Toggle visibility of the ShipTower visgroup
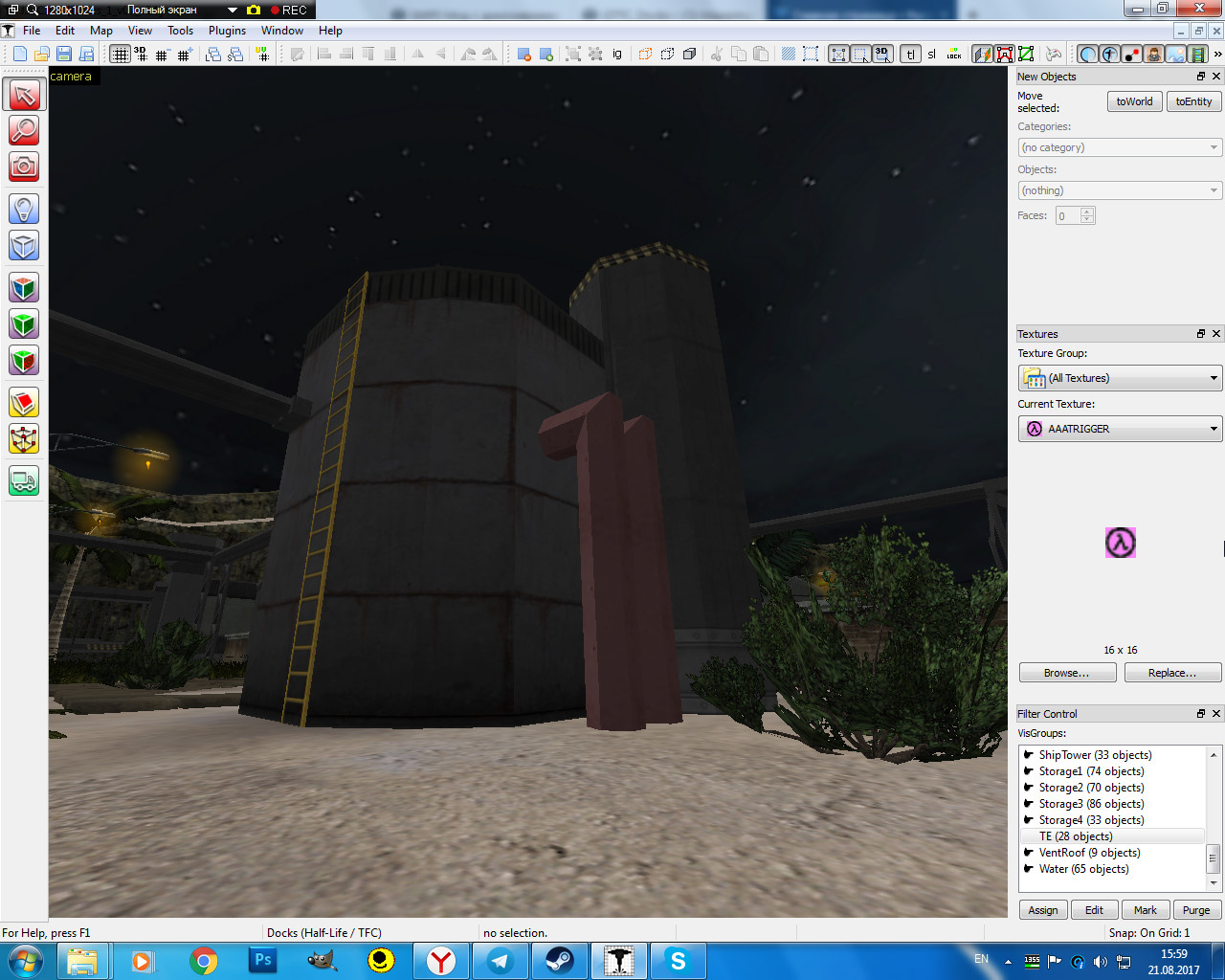This screenshot has height=980, width=1225. pos(1029,754)
